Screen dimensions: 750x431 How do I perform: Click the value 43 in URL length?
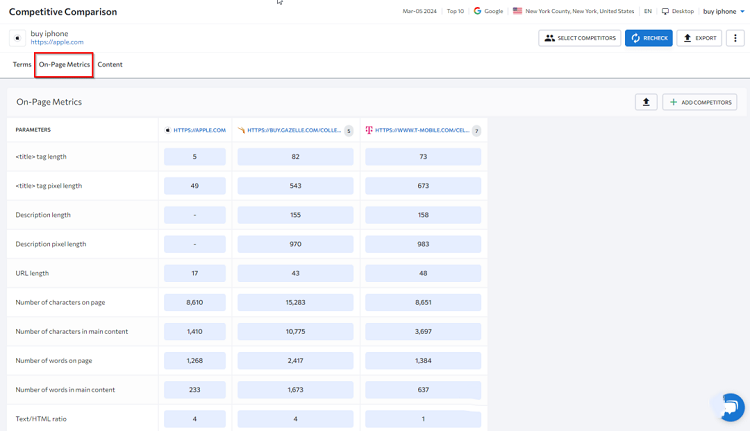[x=296, y=273]
